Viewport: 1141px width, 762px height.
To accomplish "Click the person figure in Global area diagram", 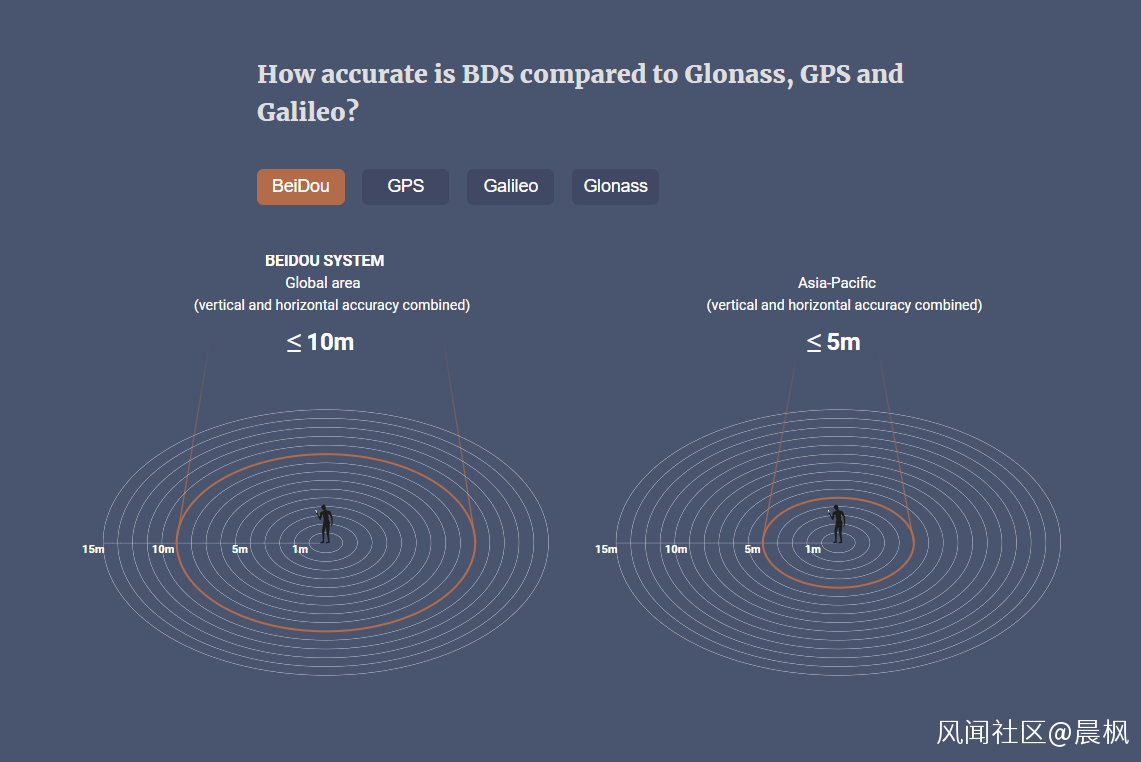I will click(x=325, y=524).
